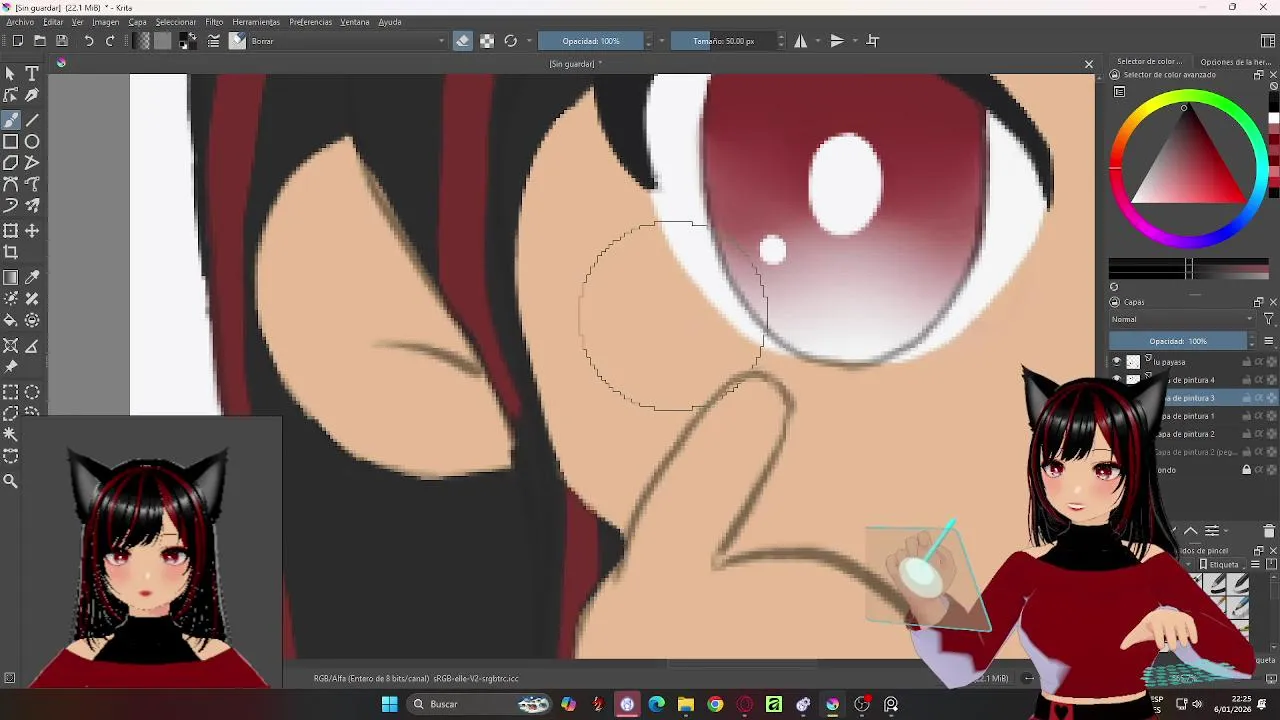Select the Contiguous Selection magic wand tool
Image resolution: width=1280 pixels, height=720 pixels.
coord(11,434)
